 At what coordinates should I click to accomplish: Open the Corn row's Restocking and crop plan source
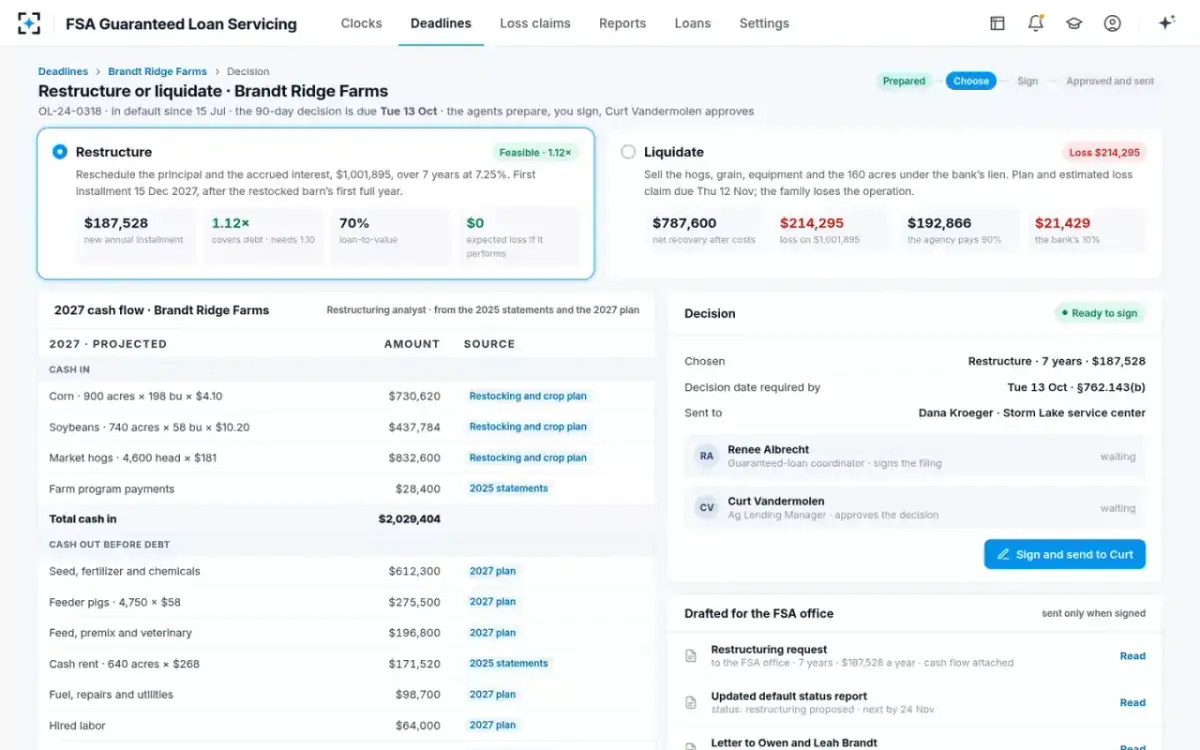point(528,396)
